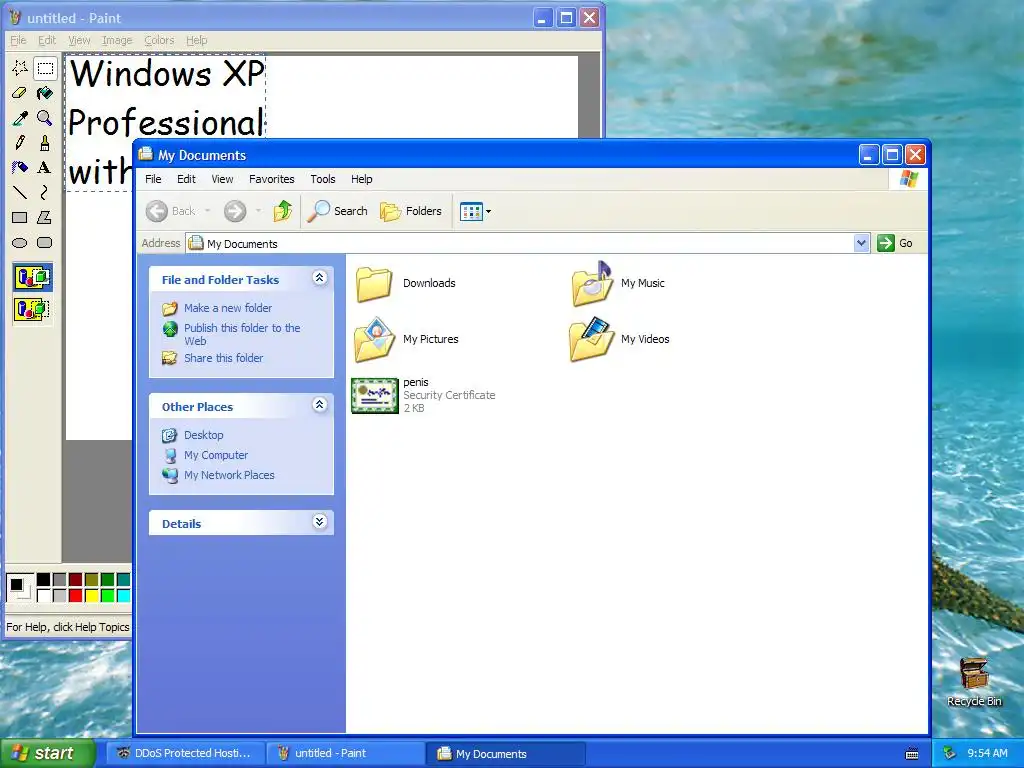The height and width of the screenshot is (768, 1024).
Task: Toggle the Folders pane button
Action: [x=411, y=211]
